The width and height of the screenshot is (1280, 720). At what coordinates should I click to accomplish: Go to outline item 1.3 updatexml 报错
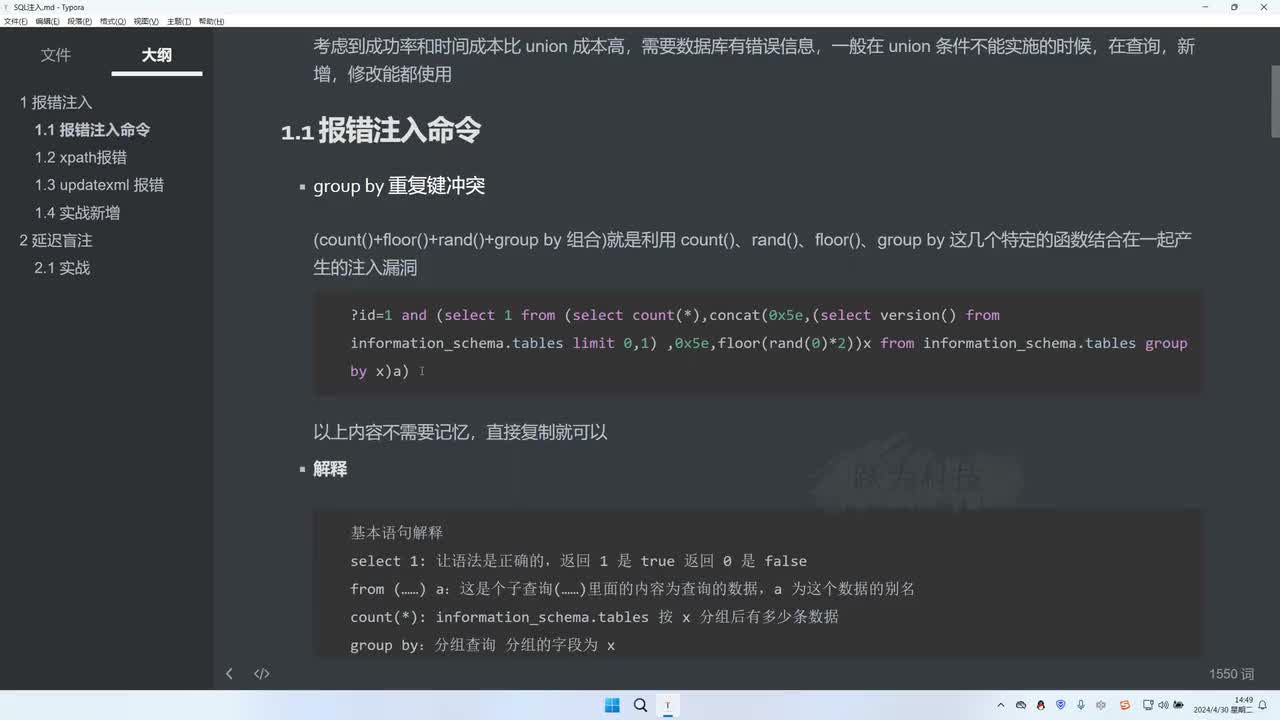coord(99,185)
